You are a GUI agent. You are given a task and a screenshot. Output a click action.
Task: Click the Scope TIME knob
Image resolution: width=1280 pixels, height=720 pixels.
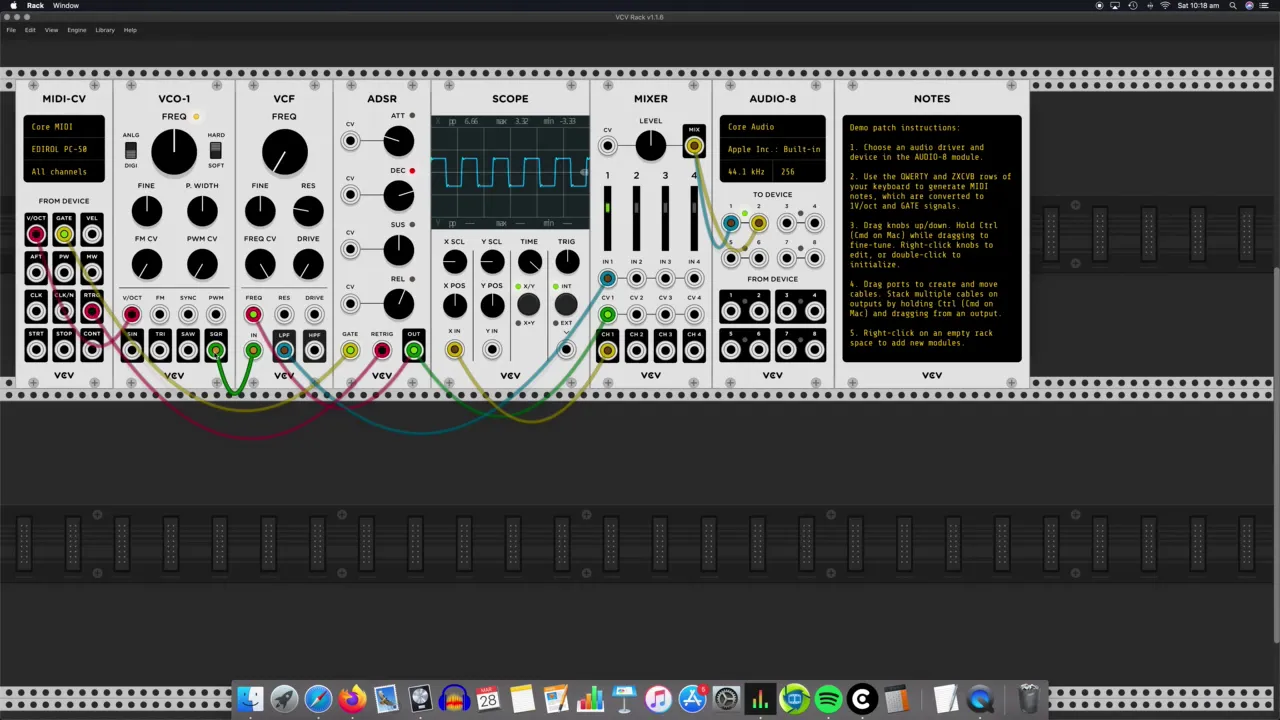[529, 262]
